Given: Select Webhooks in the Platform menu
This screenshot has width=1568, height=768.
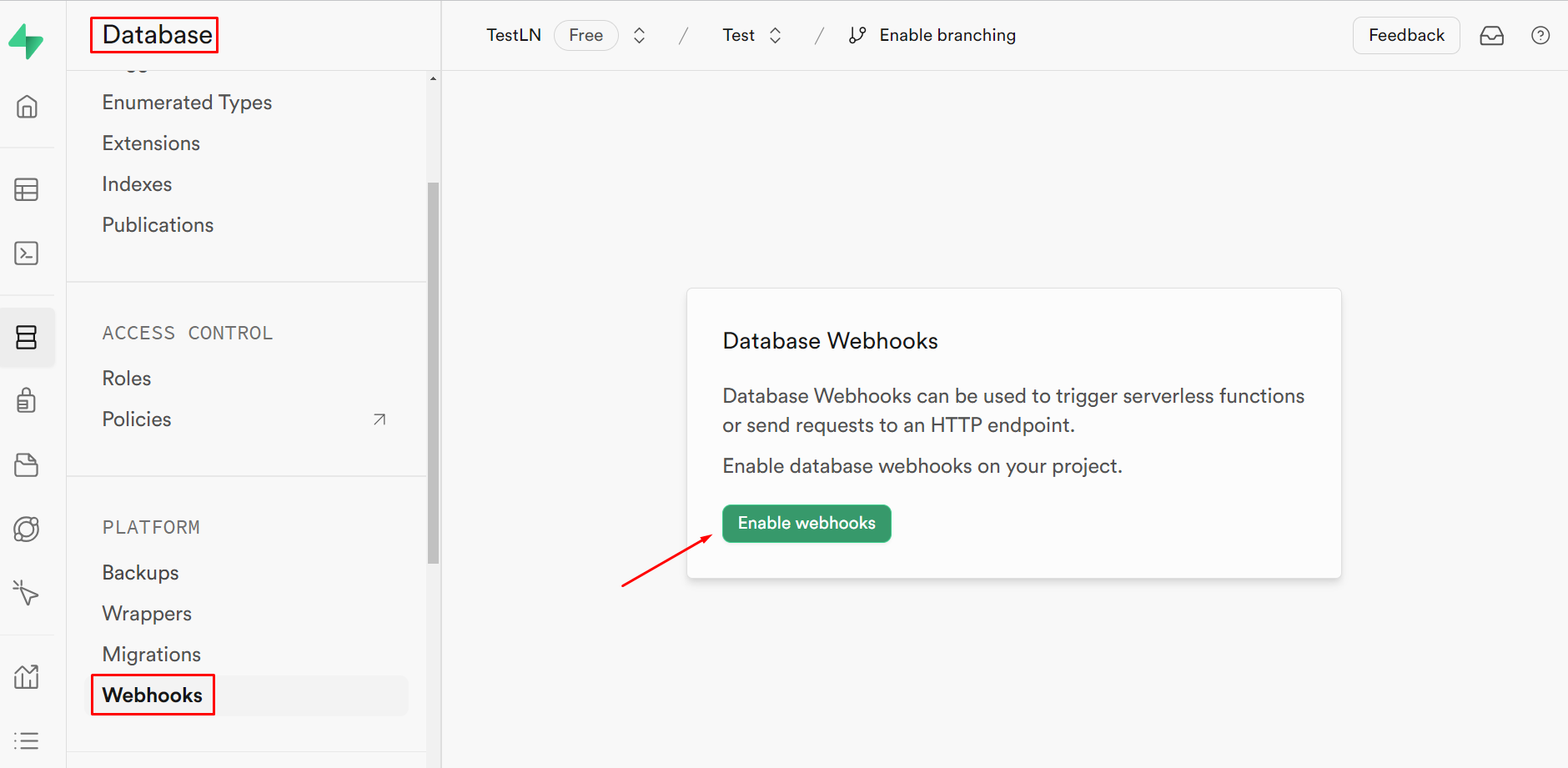Looking at the screenshot, I should coord(152,695).
